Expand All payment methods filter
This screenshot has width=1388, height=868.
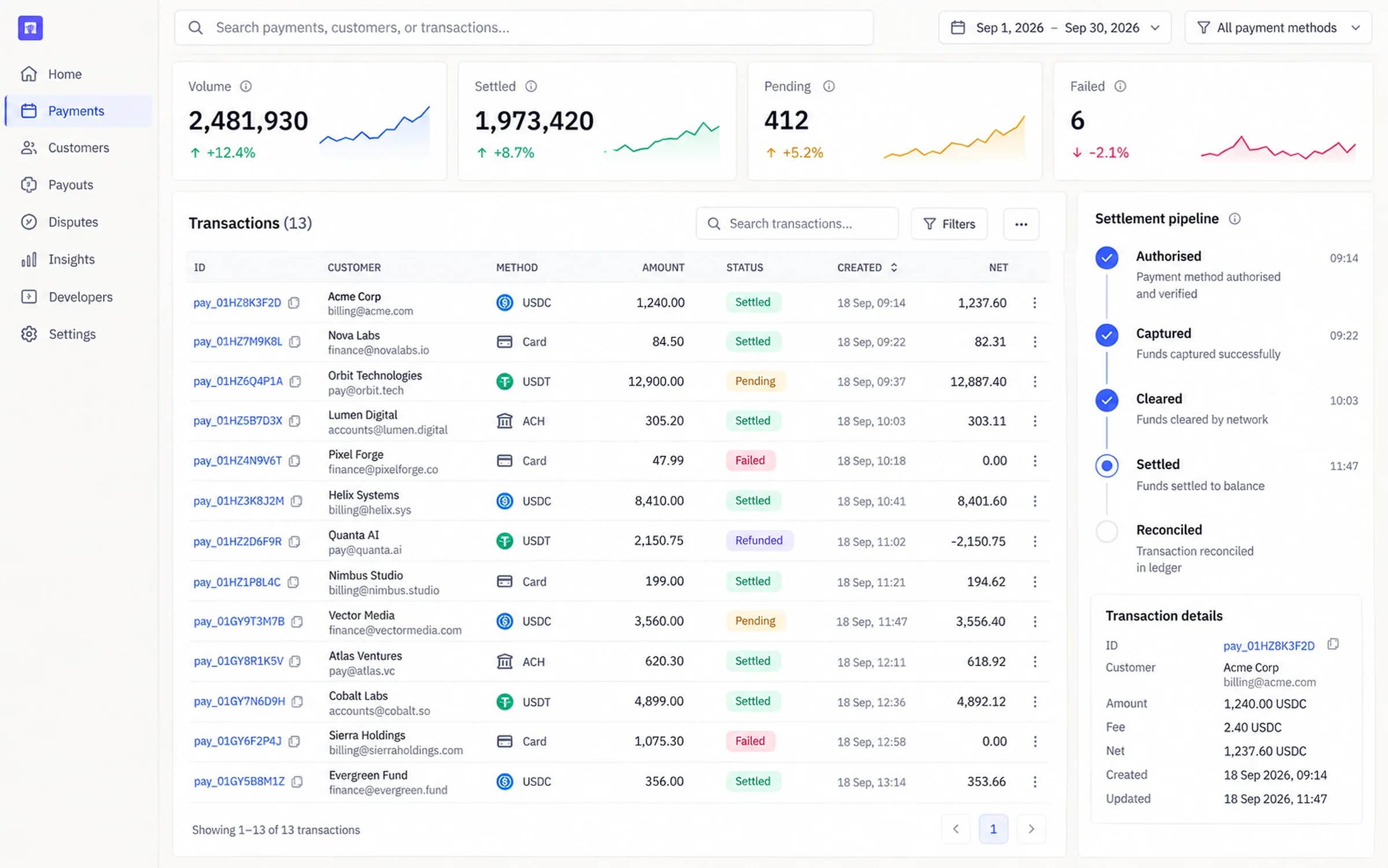1278,28
